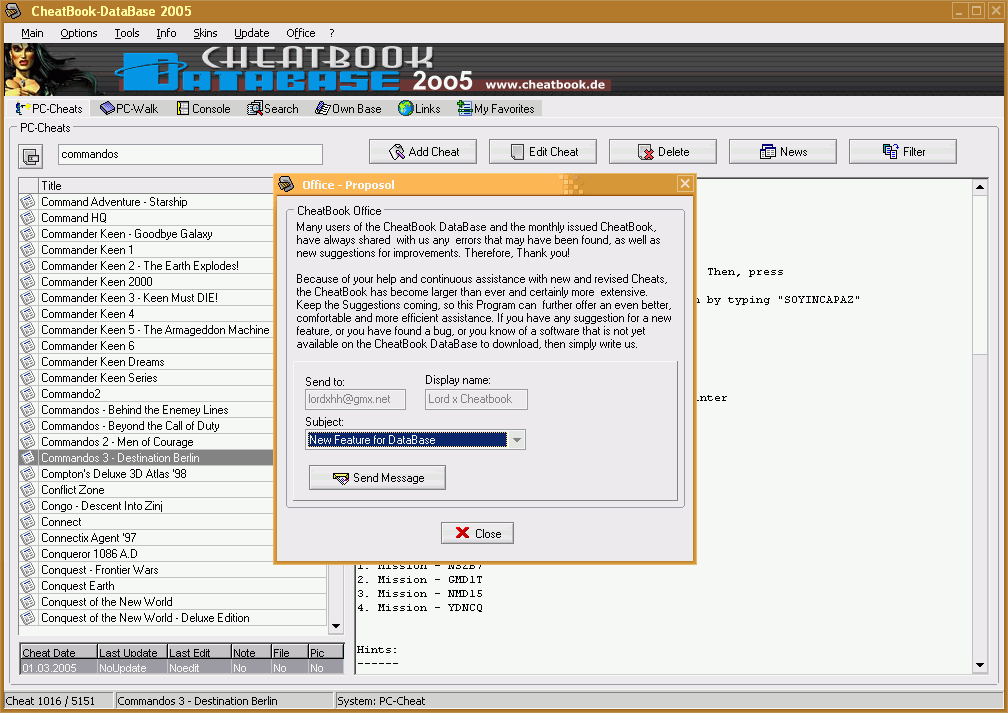Viewport: 1008px width, 713px height.
Task: Click the list view icon beside search box
Action: 31,156
